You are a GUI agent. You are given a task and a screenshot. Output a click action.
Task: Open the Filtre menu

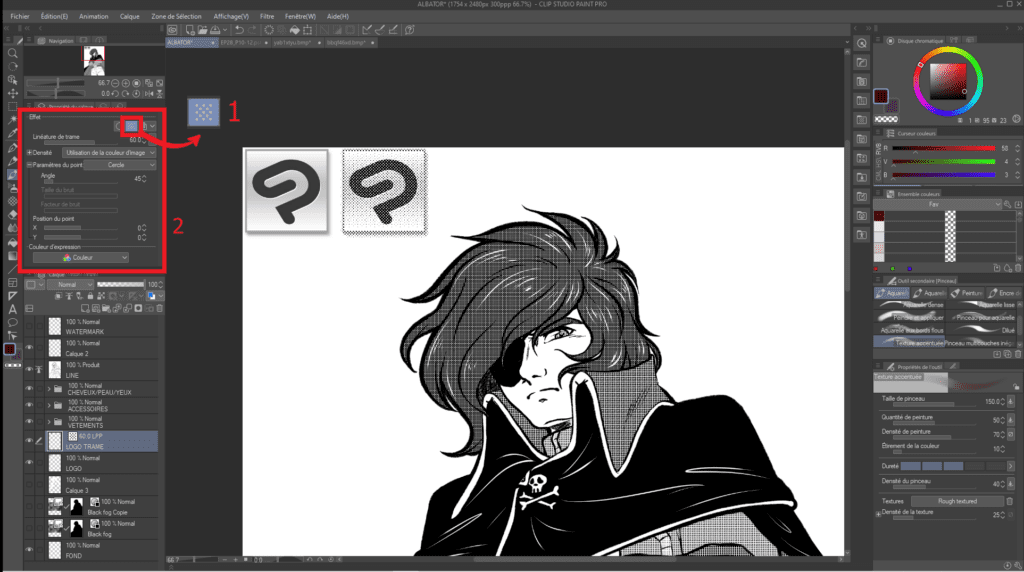pos(266,16)
